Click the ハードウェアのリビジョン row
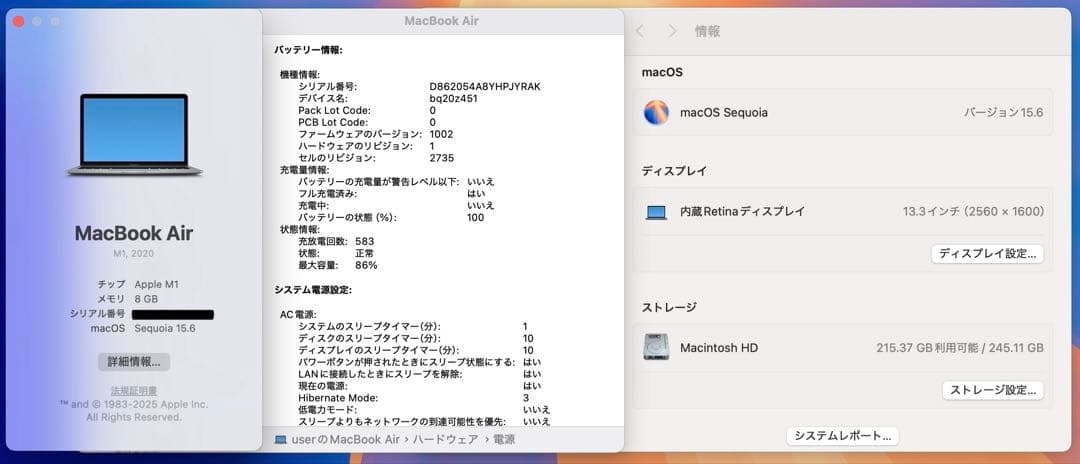This screenshot has height=464, width=1080. [x=367, y=146]
